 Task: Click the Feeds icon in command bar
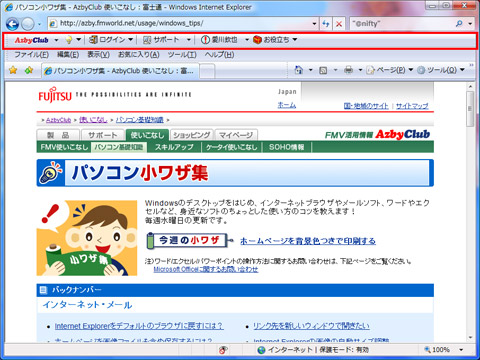(x=323, y=70)
